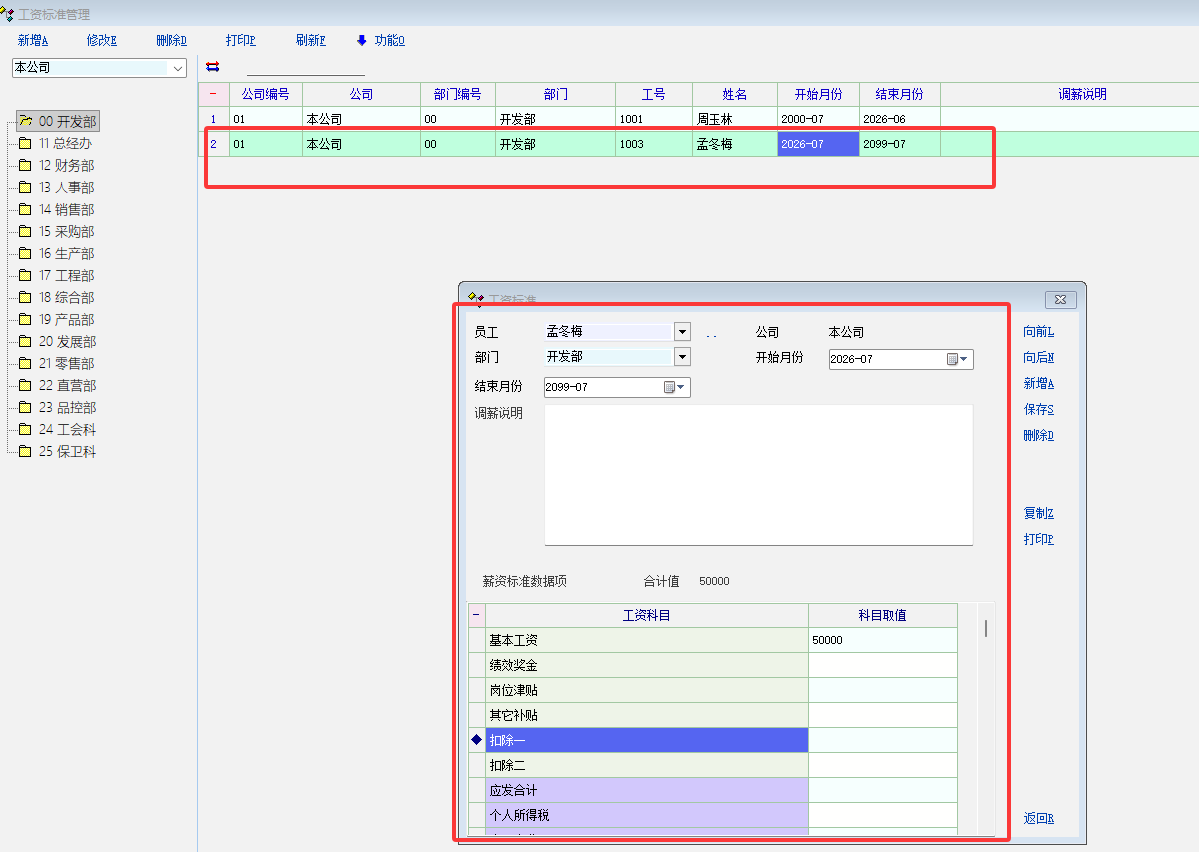Select 15 采购部 folder in tree
1199x852 pixels.
click(x=57, y=232)
